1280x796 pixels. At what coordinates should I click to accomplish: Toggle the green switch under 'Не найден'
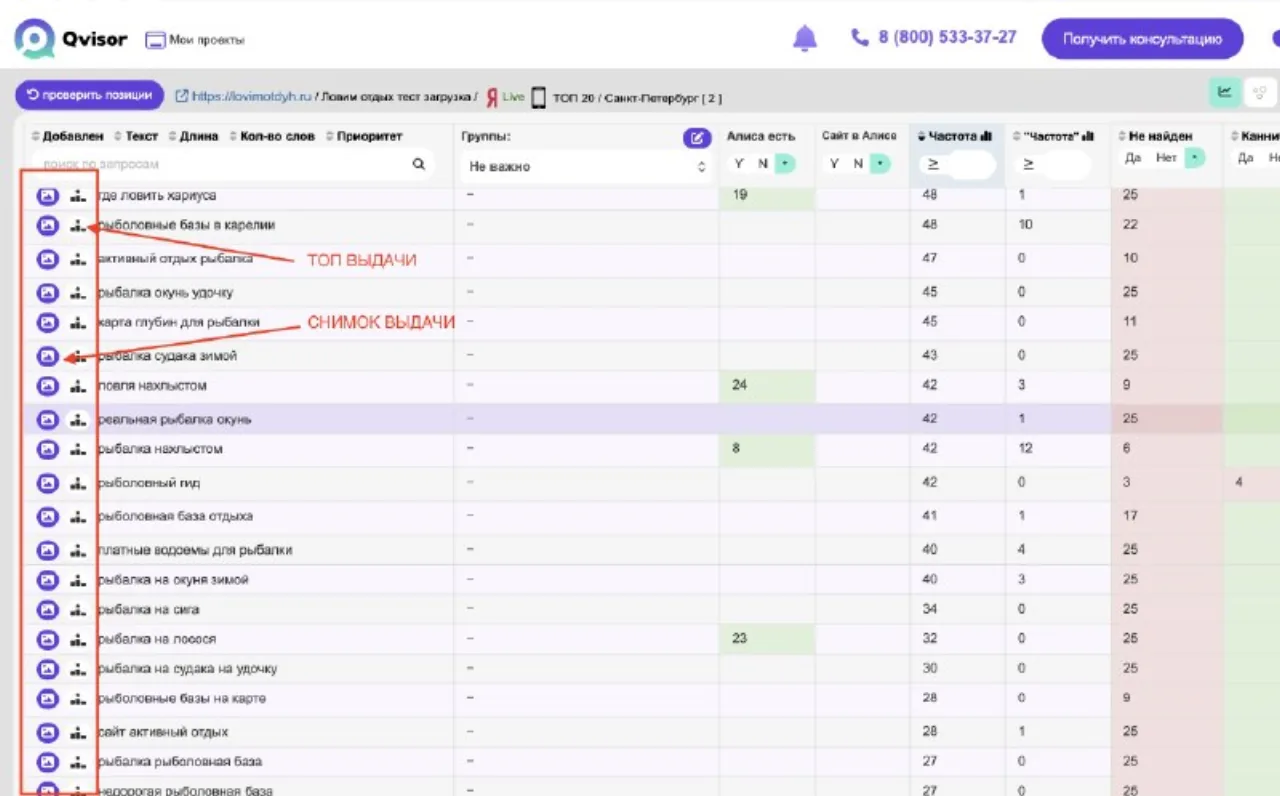click(x=1194, y=158)
